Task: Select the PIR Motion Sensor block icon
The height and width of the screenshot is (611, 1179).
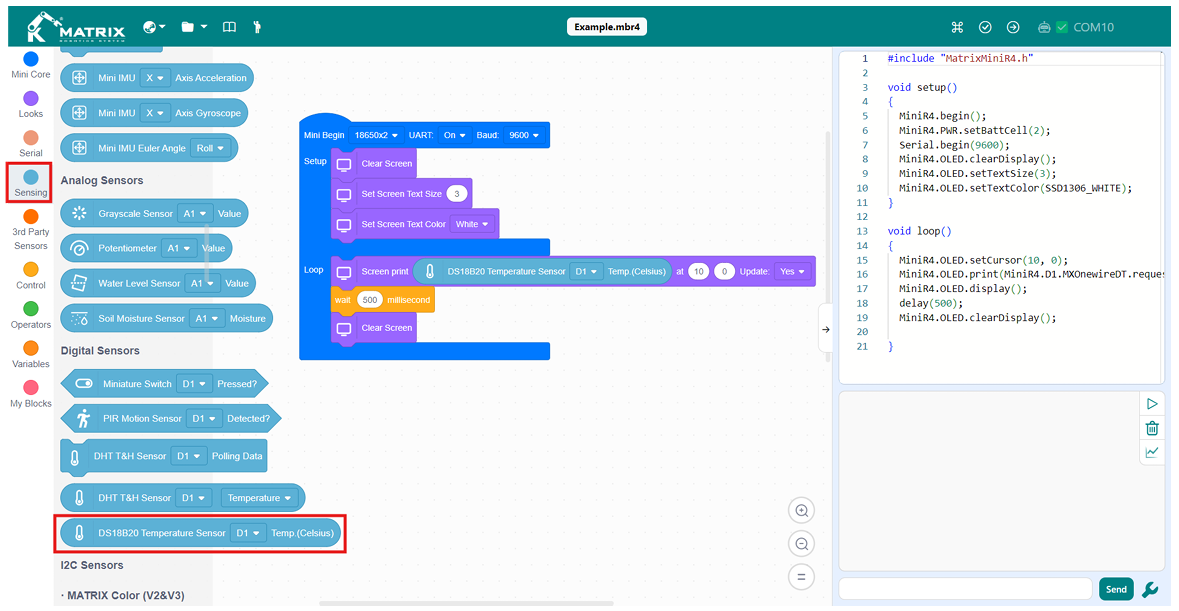Action: point(83,419)
